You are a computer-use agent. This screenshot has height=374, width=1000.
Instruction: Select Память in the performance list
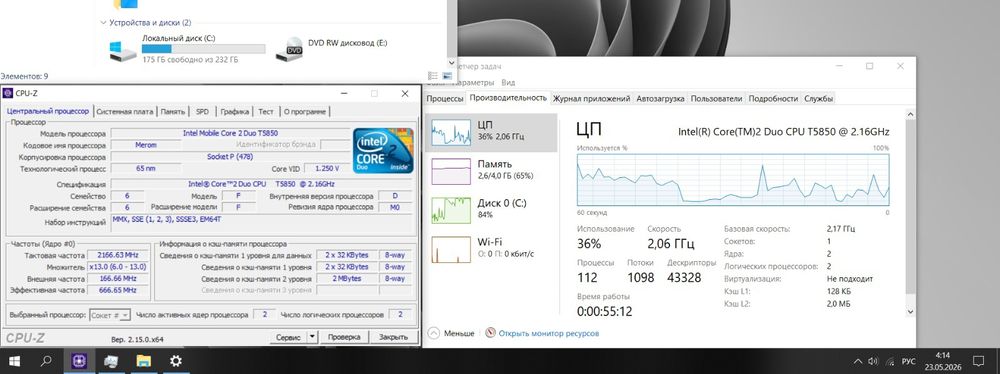491,171
